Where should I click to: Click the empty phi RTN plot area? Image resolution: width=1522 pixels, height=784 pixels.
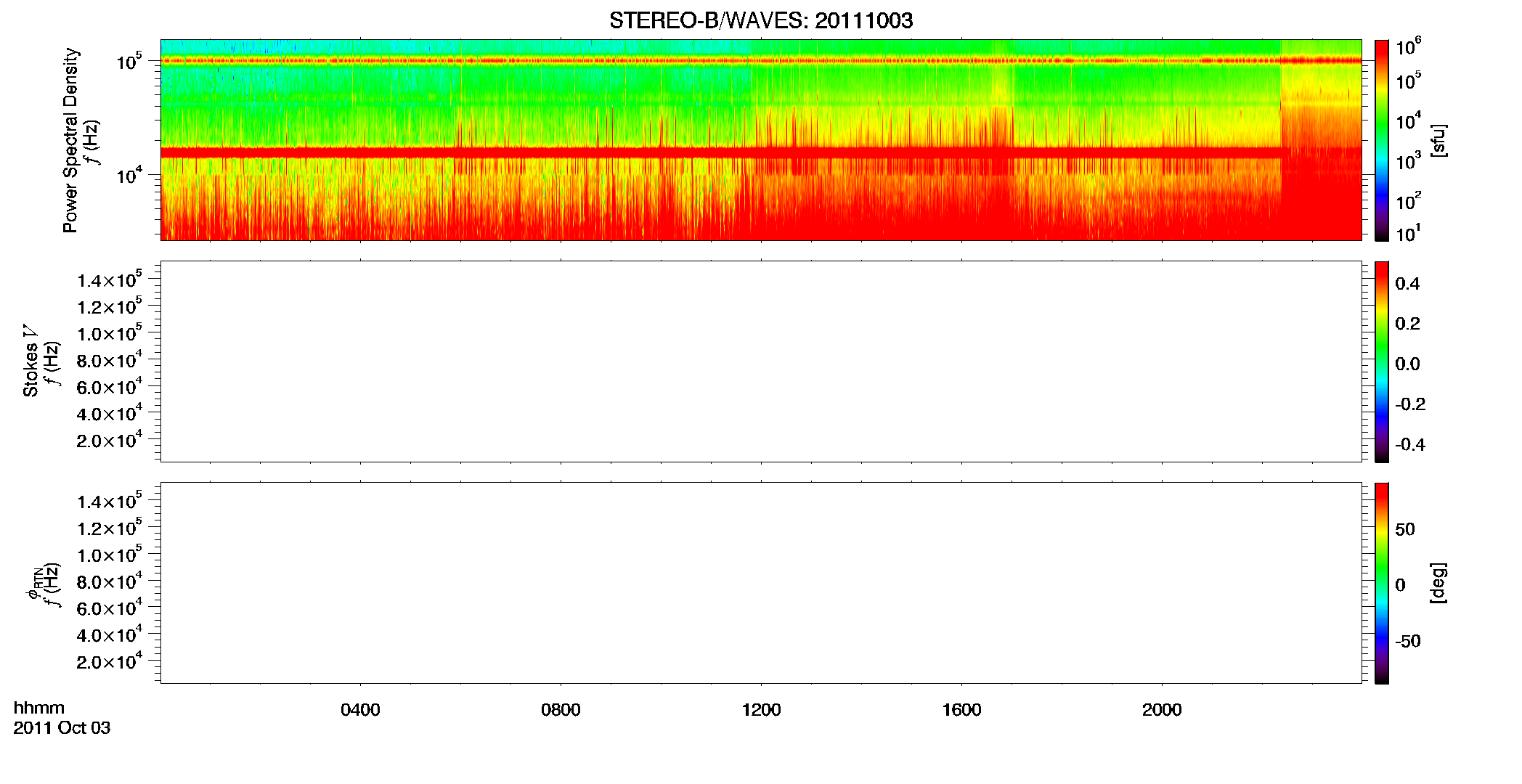click(x=760, y=583)
